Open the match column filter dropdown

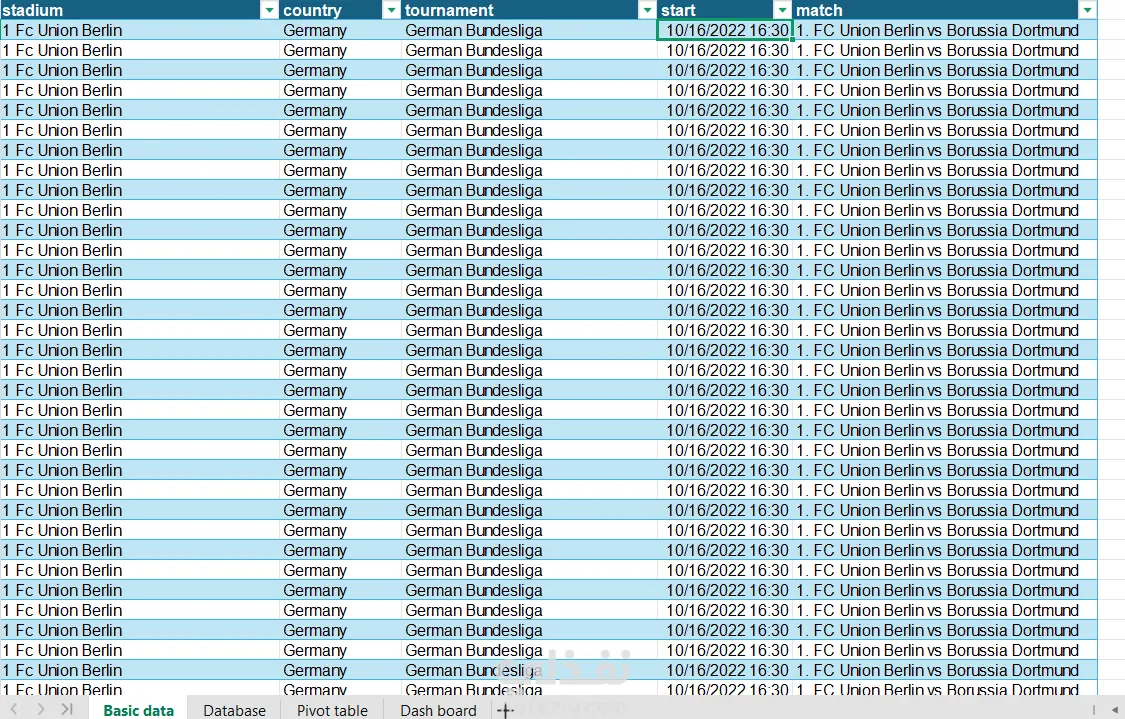pos(1088,10)
